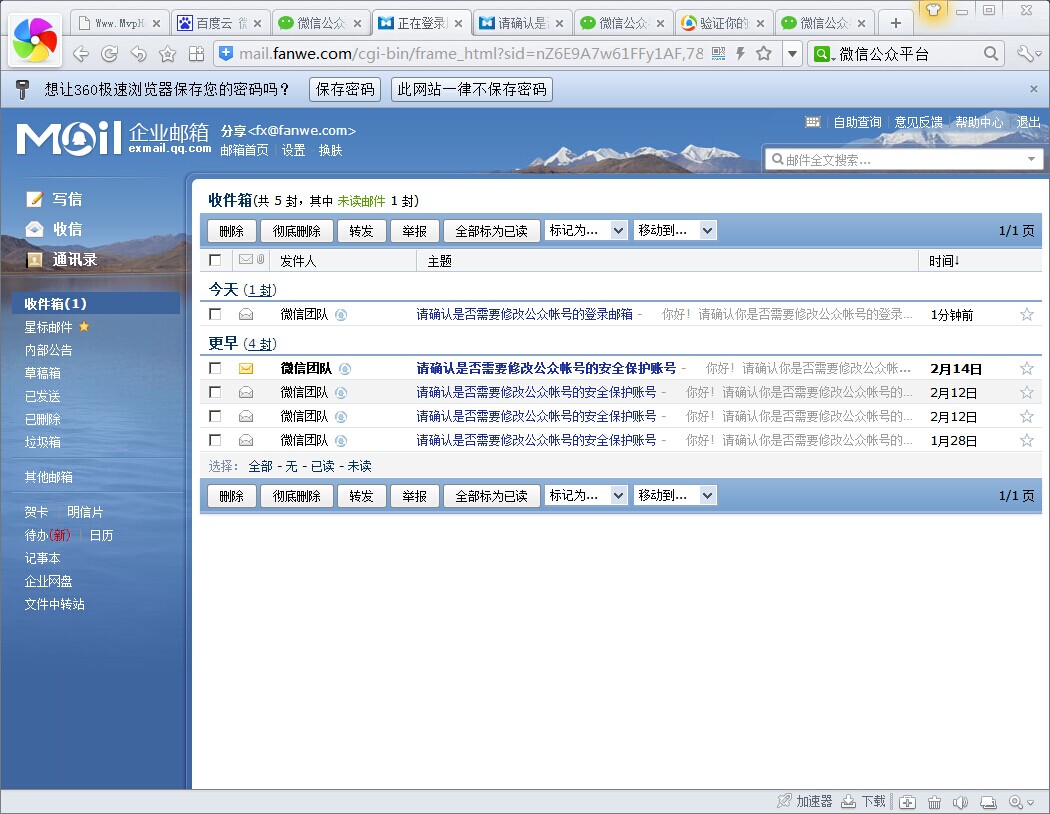Click the 通讯录 address book icon
The image size is (1050, 814).
click(34, 260)
